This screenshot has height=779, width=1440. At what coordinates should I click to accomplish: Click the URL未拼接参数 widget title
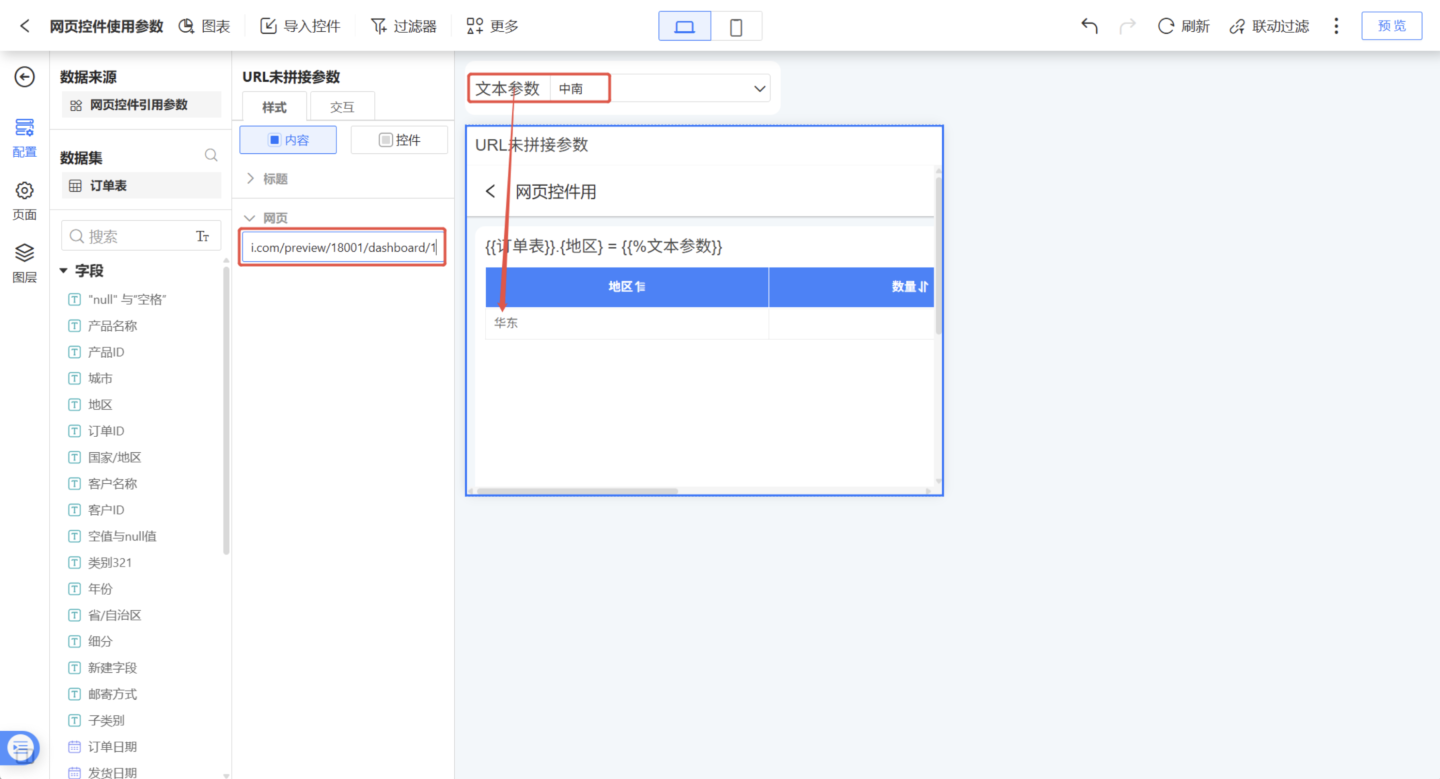[x=532, y=145]
